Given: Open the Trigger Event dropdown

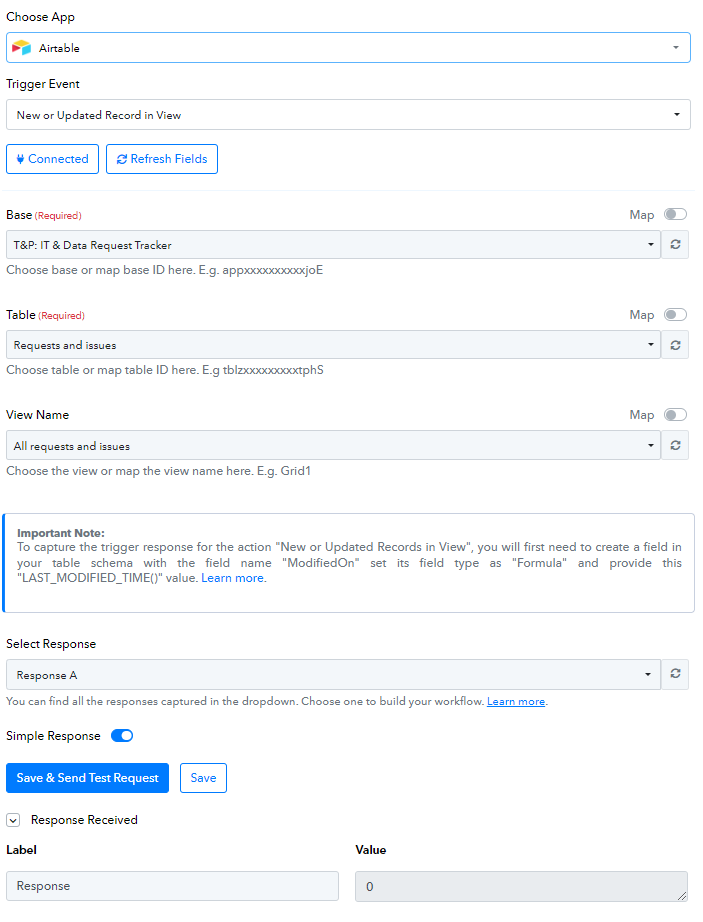Looking at the screenshot, I should coord(348,115).
